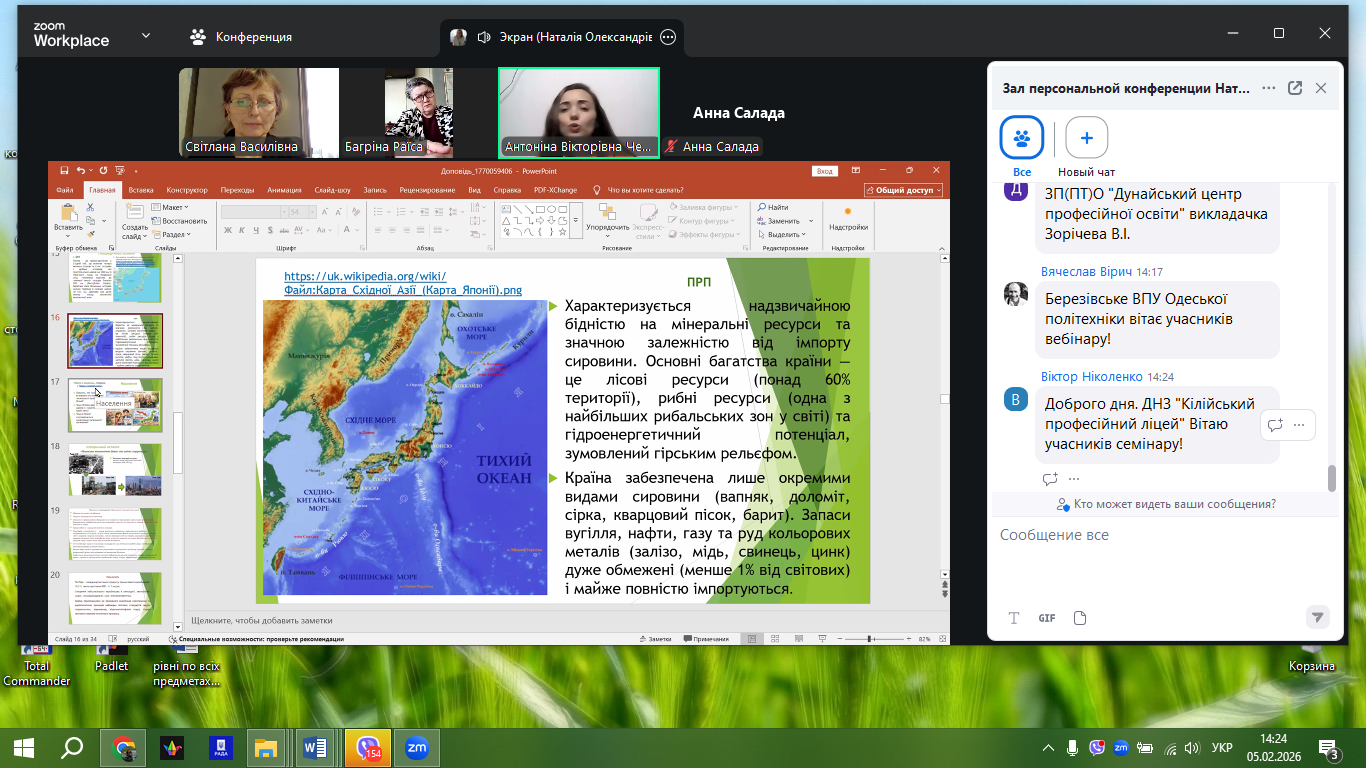Toggle the УКР keyboard language indicator

[1221, 748]
